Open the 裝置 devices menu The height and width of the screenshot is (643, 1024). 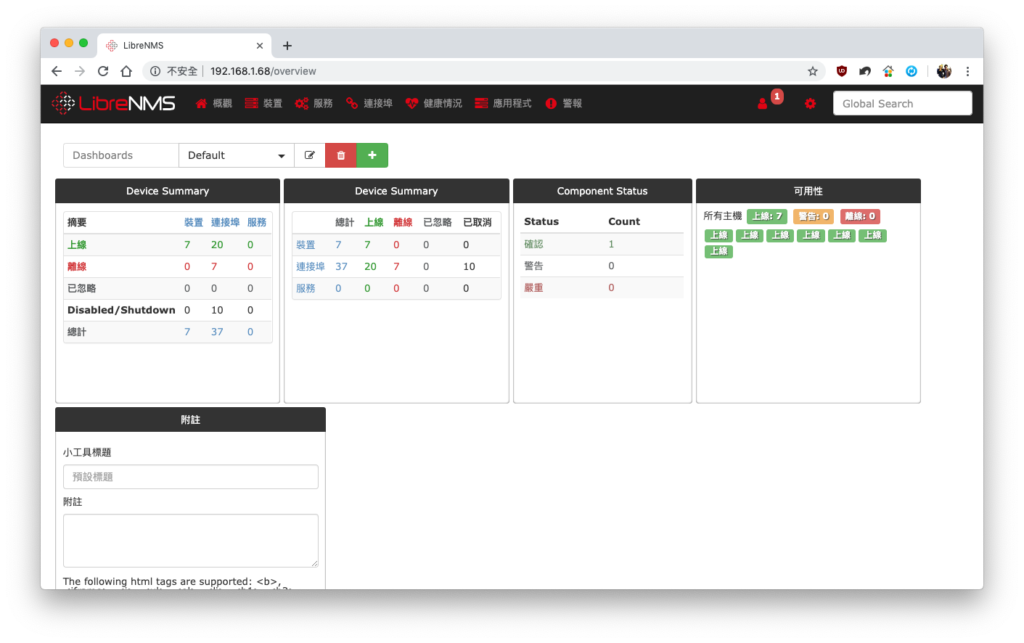[264, 104]
